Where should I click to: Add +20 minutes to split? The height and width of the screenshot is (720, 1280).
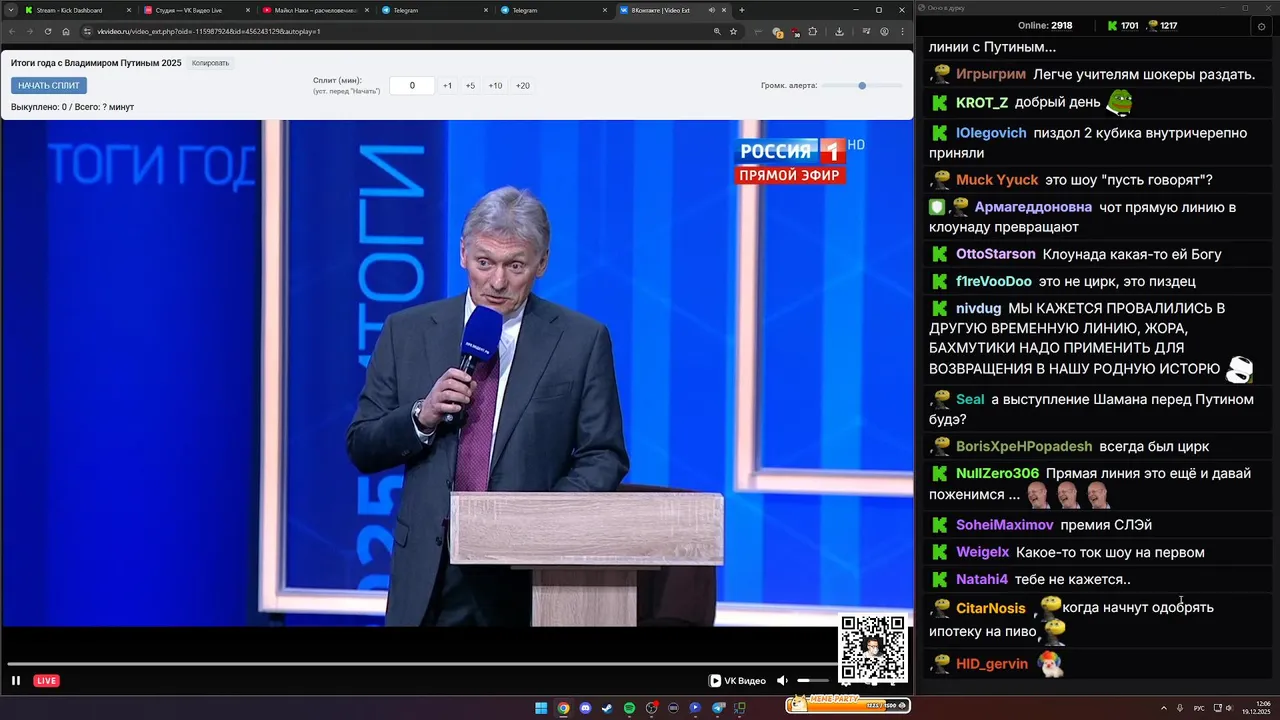click(522, 86)
